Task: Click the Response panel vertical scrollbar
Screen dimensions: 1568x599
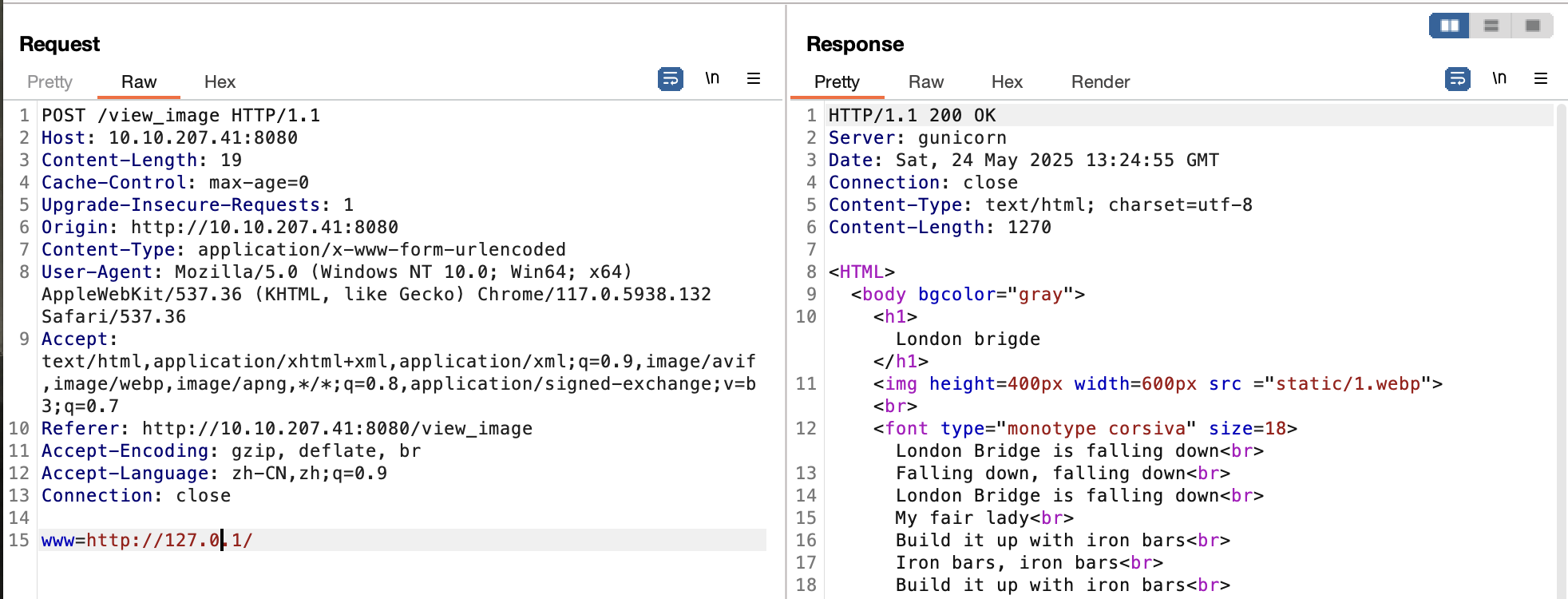Action: coord(1561,351)
